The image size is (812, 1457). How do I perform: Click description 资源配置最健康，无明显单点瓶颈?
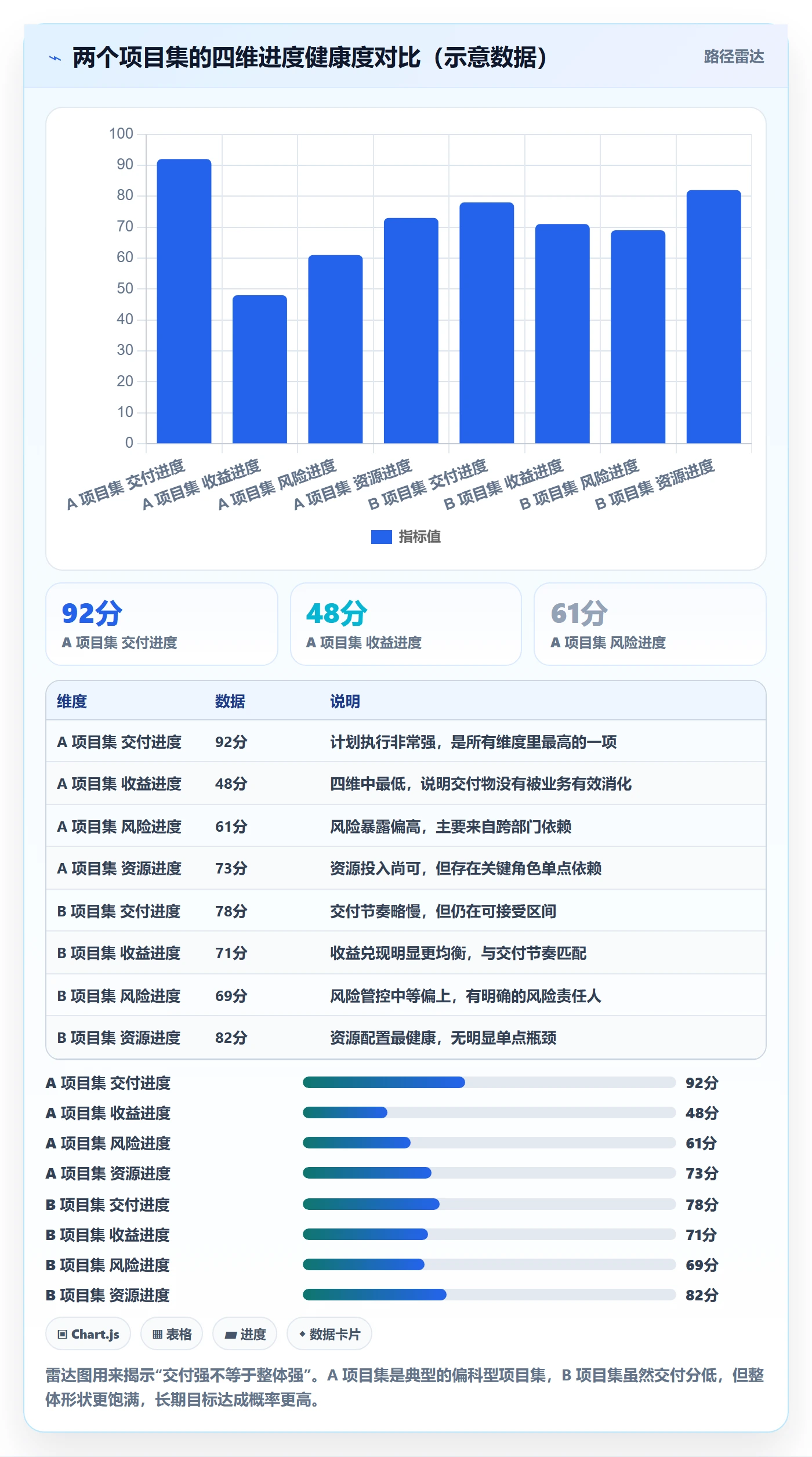pos(443,1038)
